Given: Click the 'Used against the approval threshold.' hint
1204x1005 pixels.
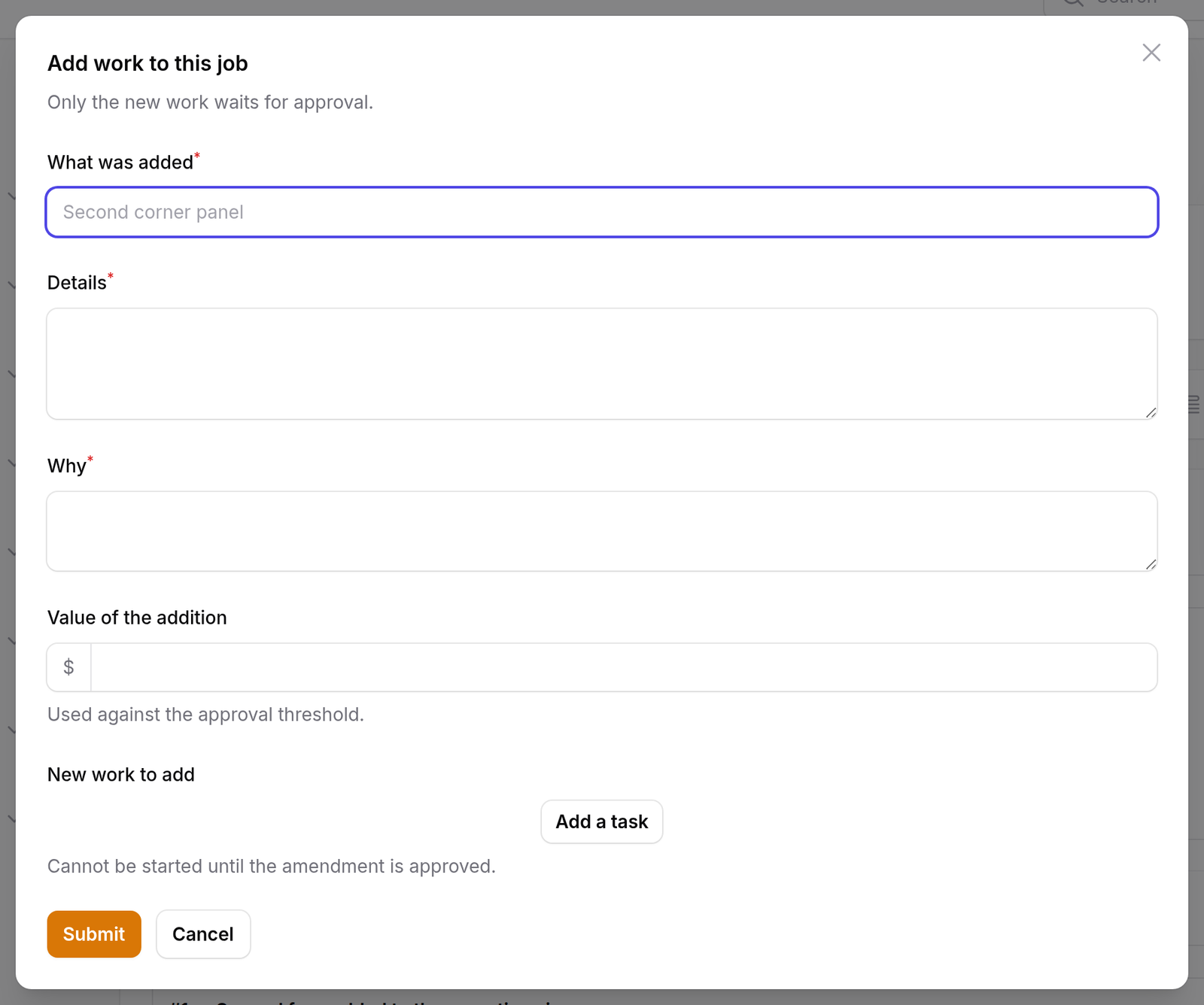Looking at the screenshot, I should pyautogui.click(x=205, y=715).
